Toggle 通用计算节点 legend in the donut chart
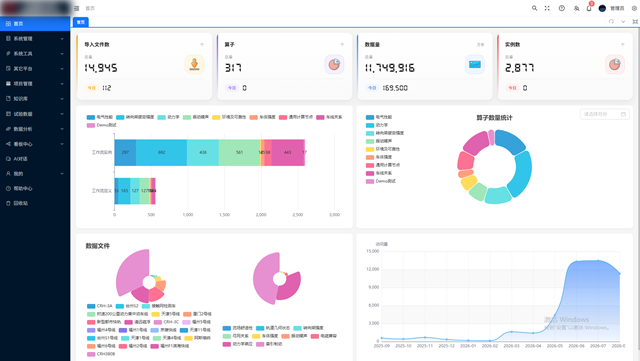 coord(383,165)
